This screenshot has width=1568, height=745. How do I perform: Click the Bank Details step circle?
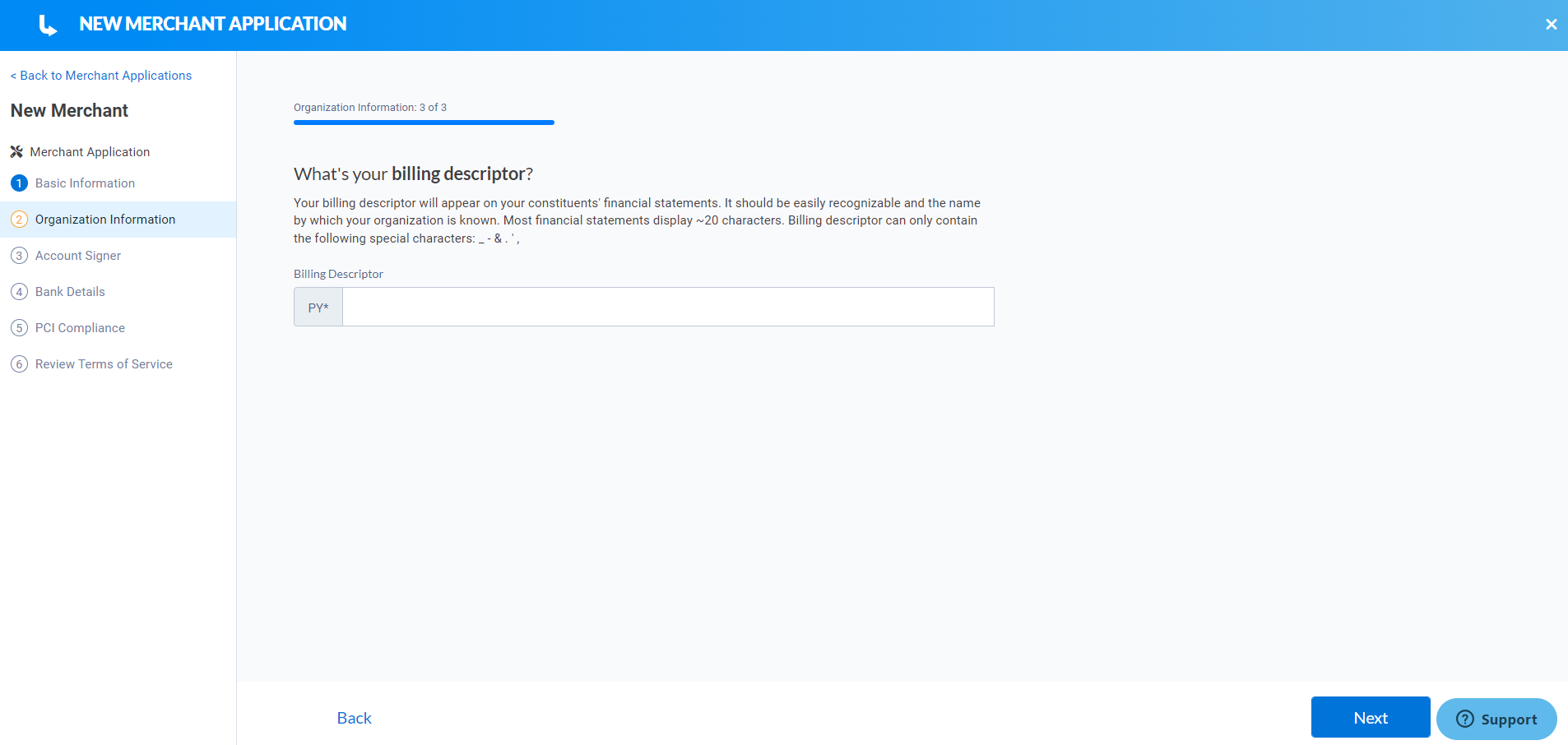point(19,291)
